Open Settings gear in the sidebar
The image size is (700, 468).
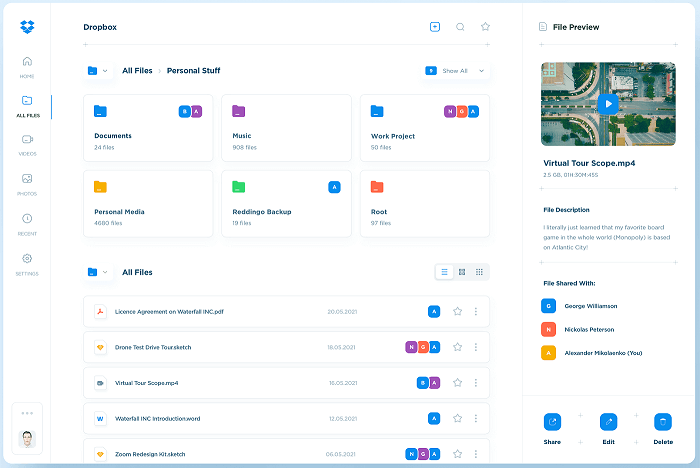pos(27,259)
